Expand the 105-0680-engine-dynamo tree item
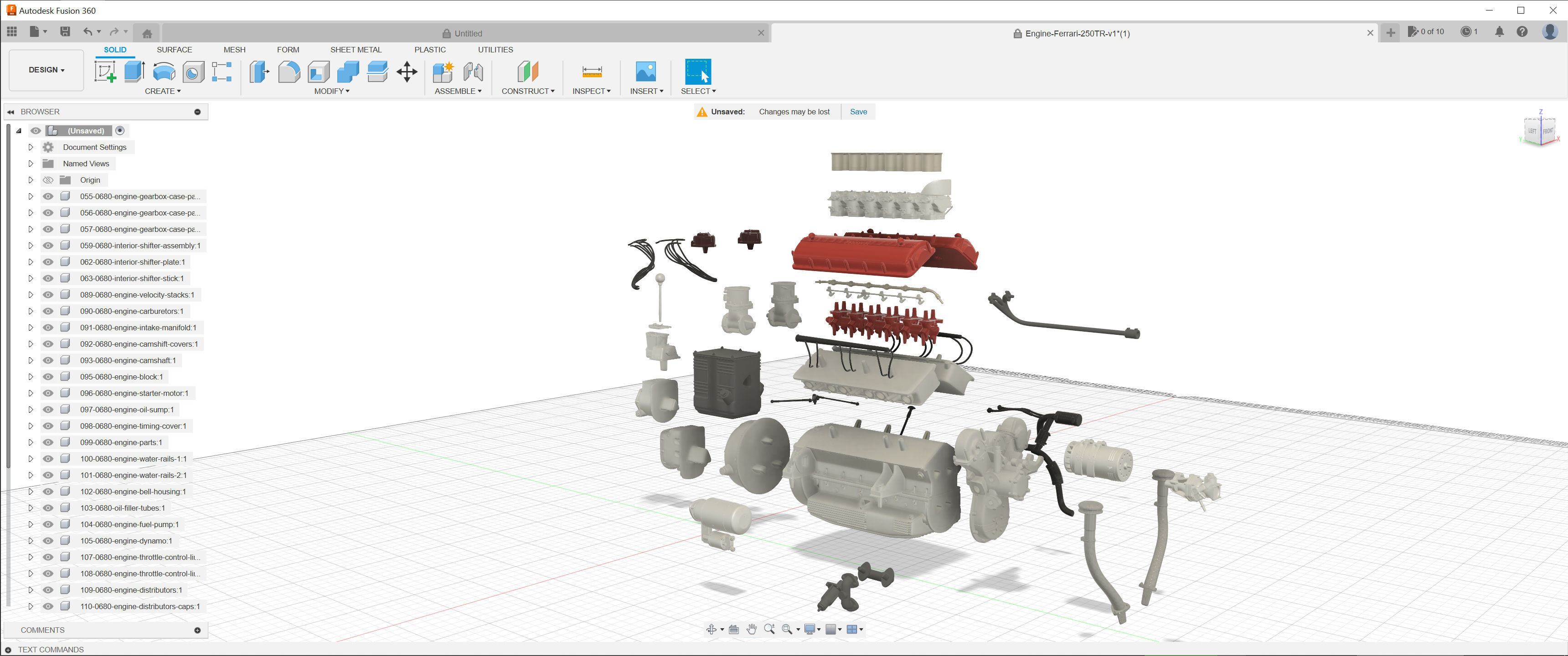This screenshot has height=656, width=1568. (x=31, y=541)
